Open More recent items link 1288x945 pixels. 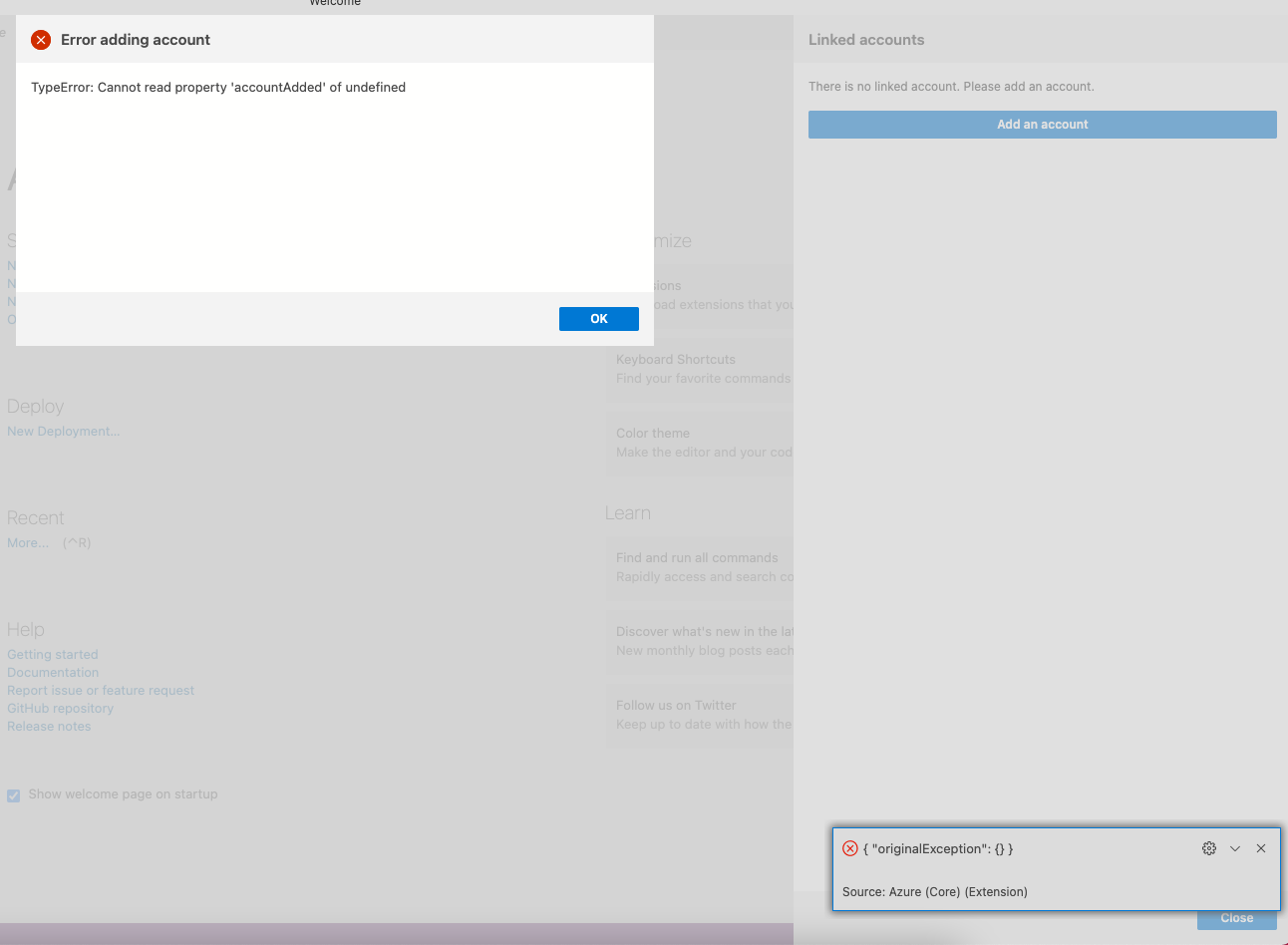[x=28, y=543]
